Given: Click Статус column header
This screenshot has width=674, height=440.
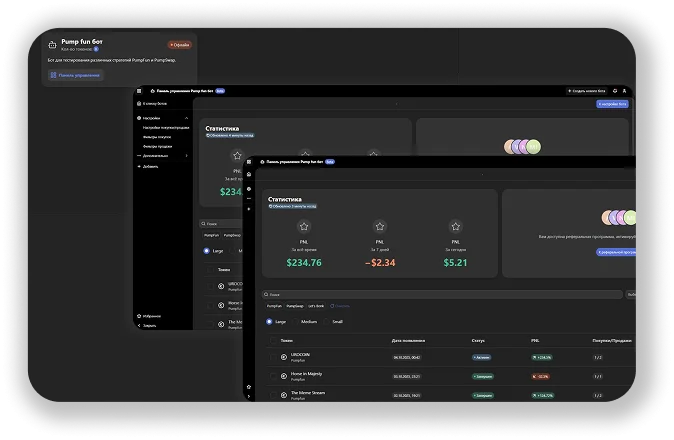Looking at the screenshot, I should pos(478,340).
